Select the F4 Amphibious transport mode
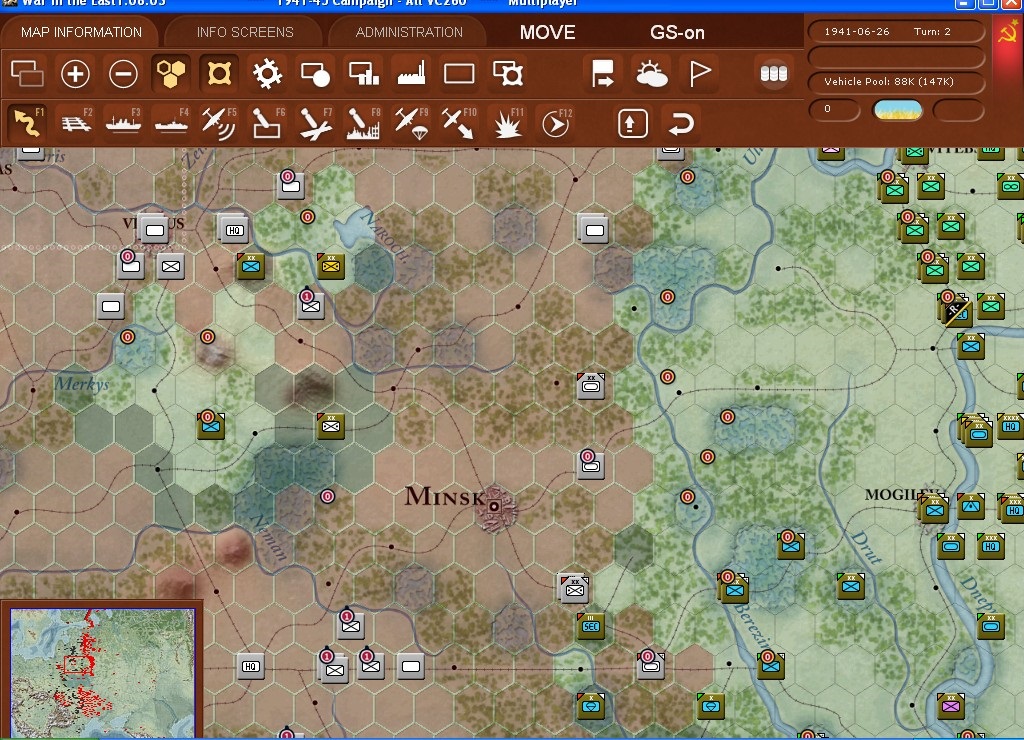 172,123
